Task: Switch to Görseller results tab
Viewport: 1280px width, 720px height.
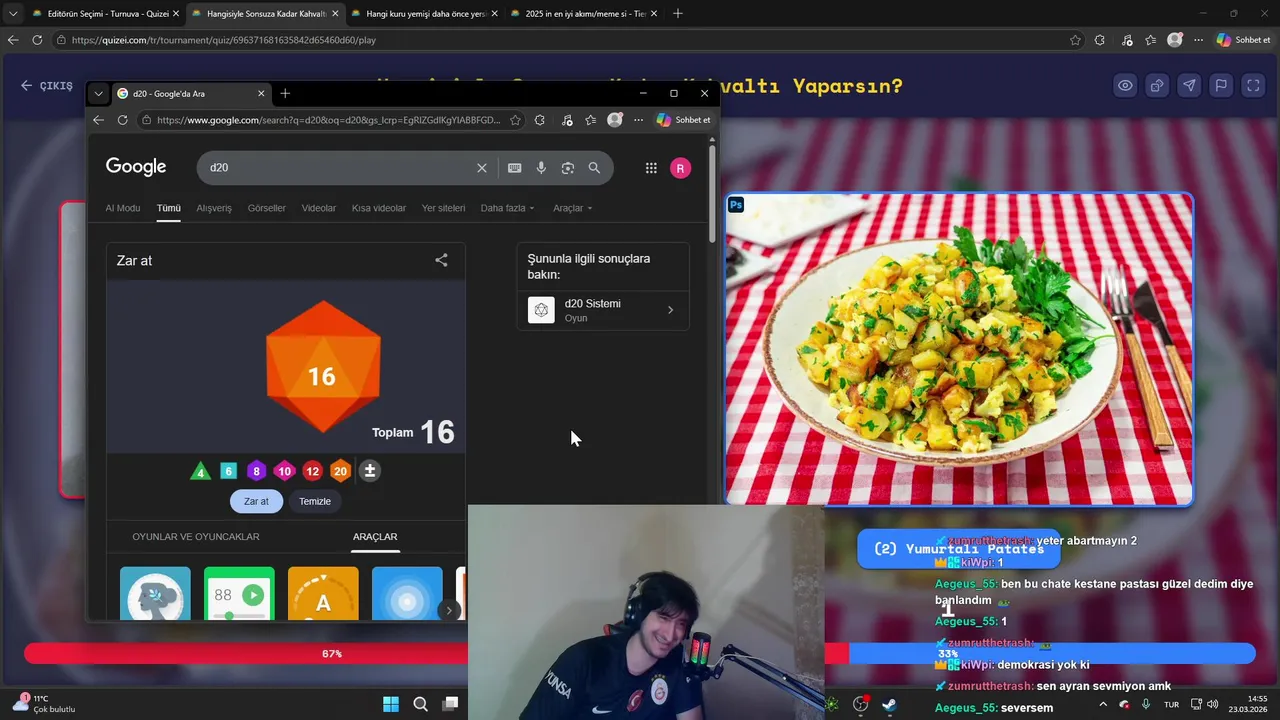Action: [267, 208]
